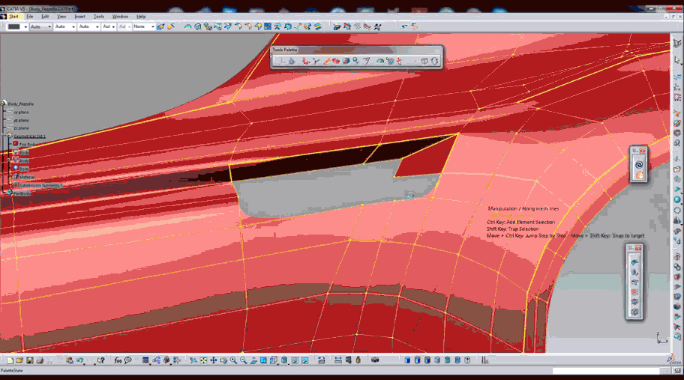Click the Save icon in bottom toolbar
Image resolution: width=684 pixels, height=380 pixels.
tap(30, 360)
